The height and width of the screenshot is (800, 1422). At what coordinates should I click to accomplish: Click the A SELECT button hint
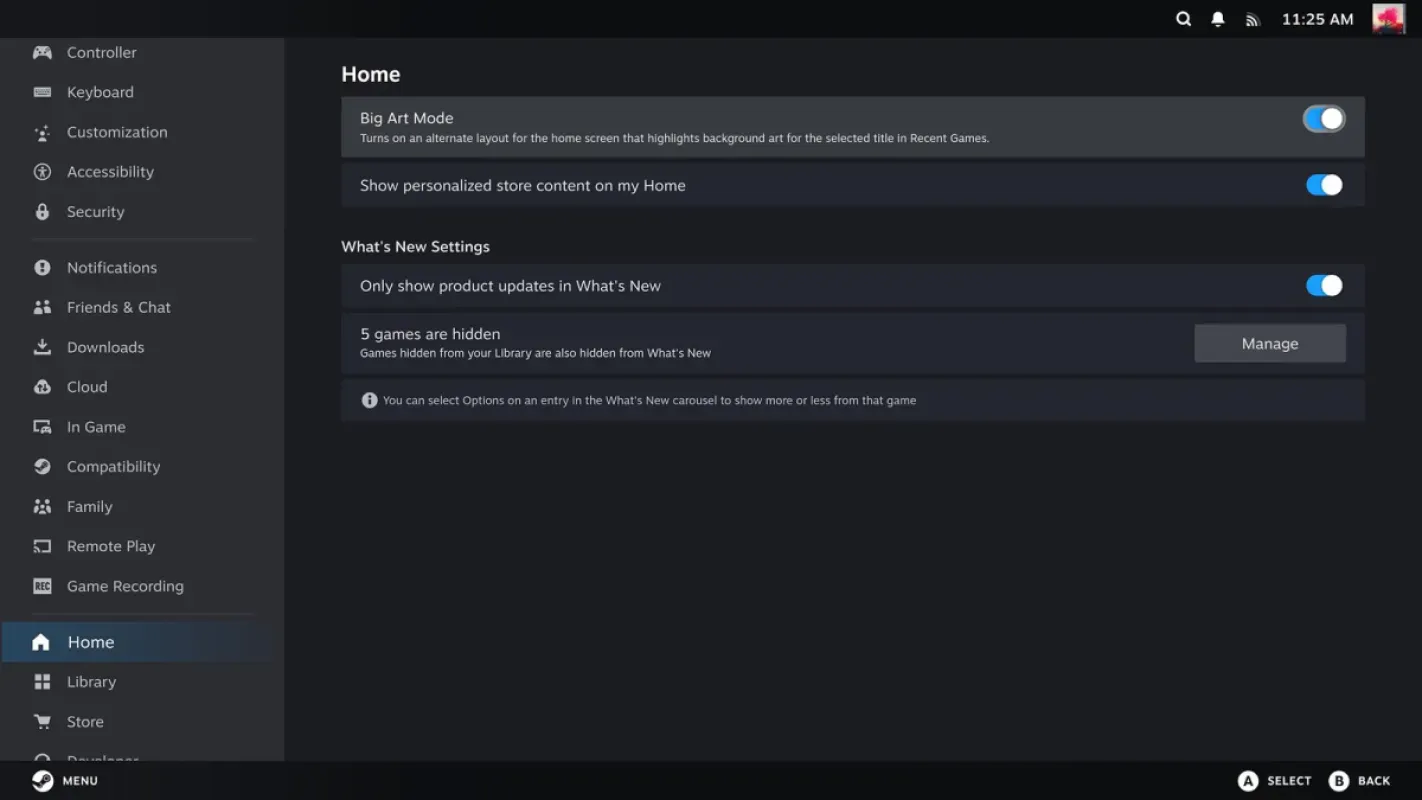[x=1275, y=781]
